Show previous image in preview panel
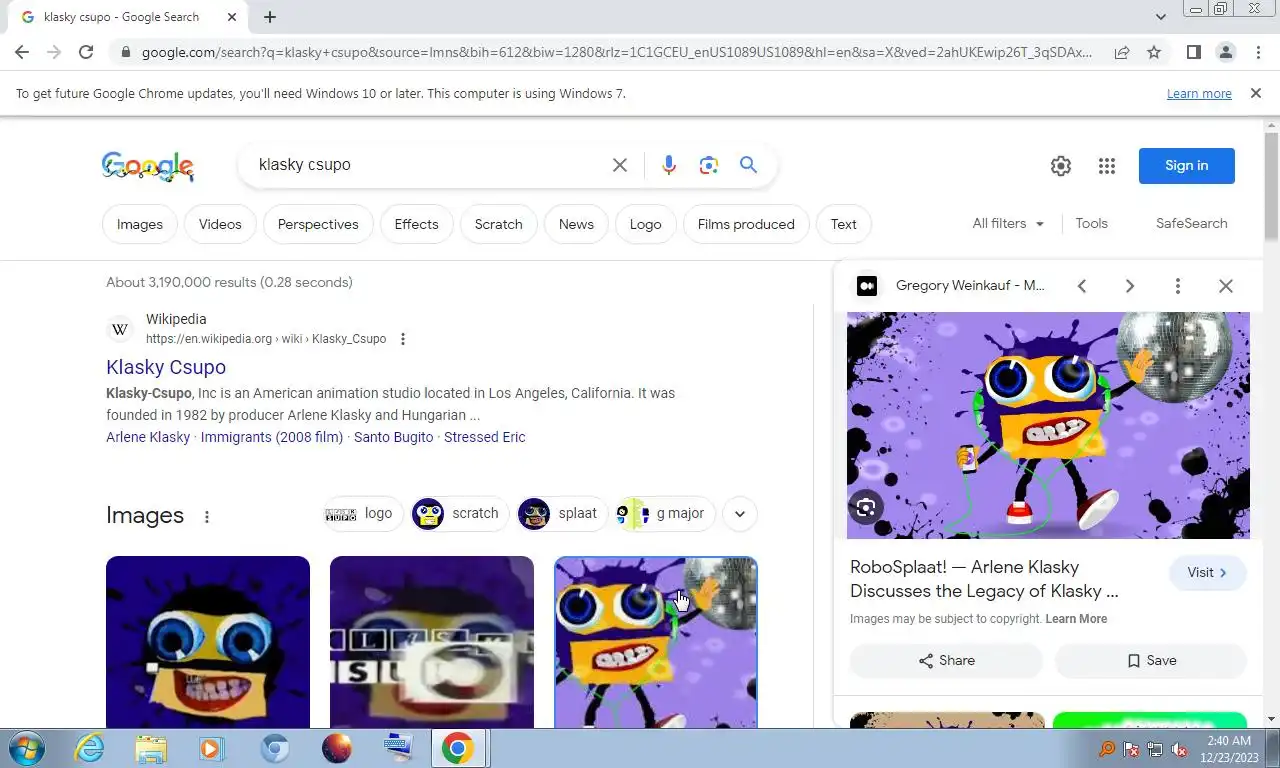This screenshot has height=768, width=1280. point(1081,286)
